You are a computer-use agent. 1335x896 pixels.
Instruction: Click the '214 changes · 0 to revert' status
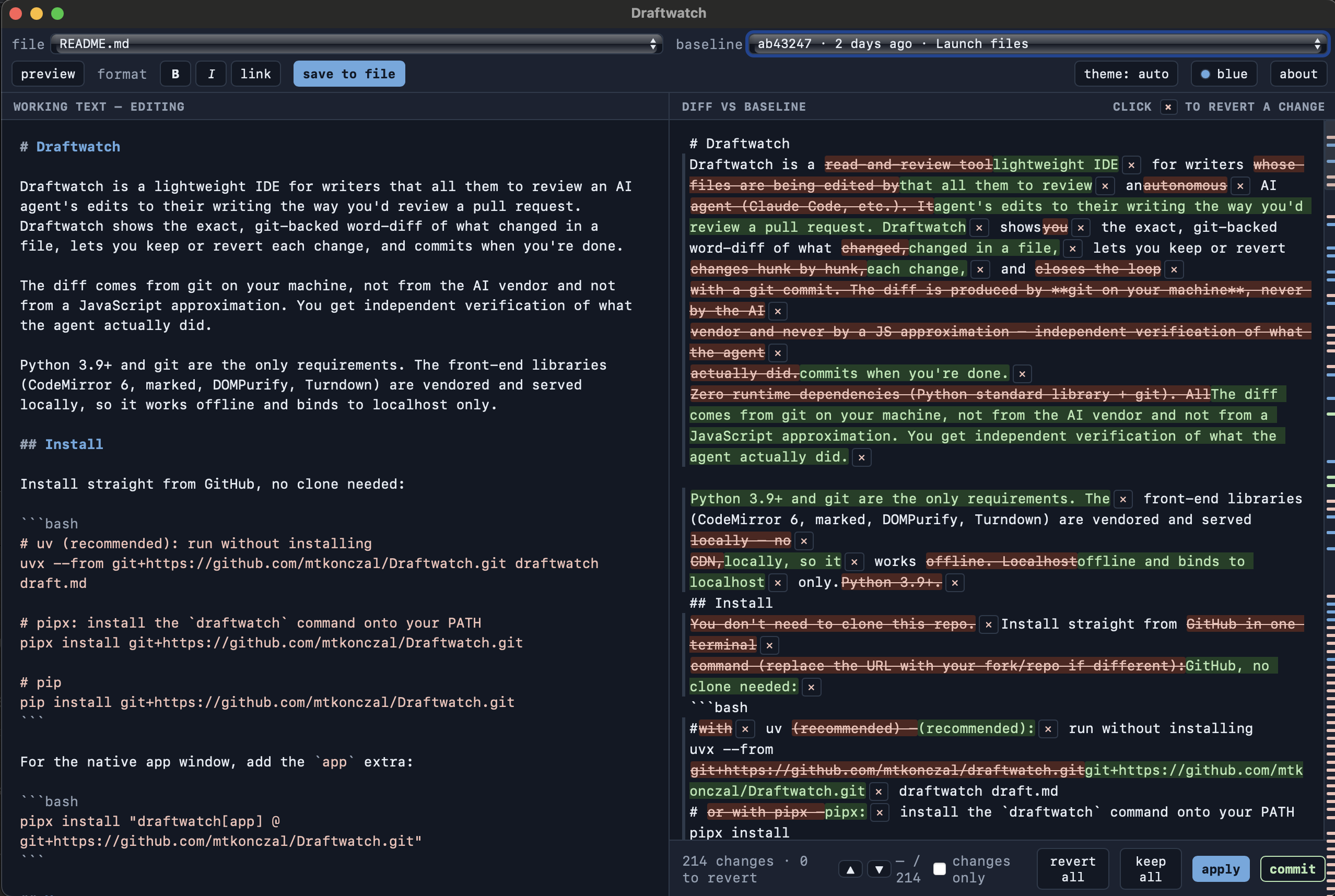[745, 869]
